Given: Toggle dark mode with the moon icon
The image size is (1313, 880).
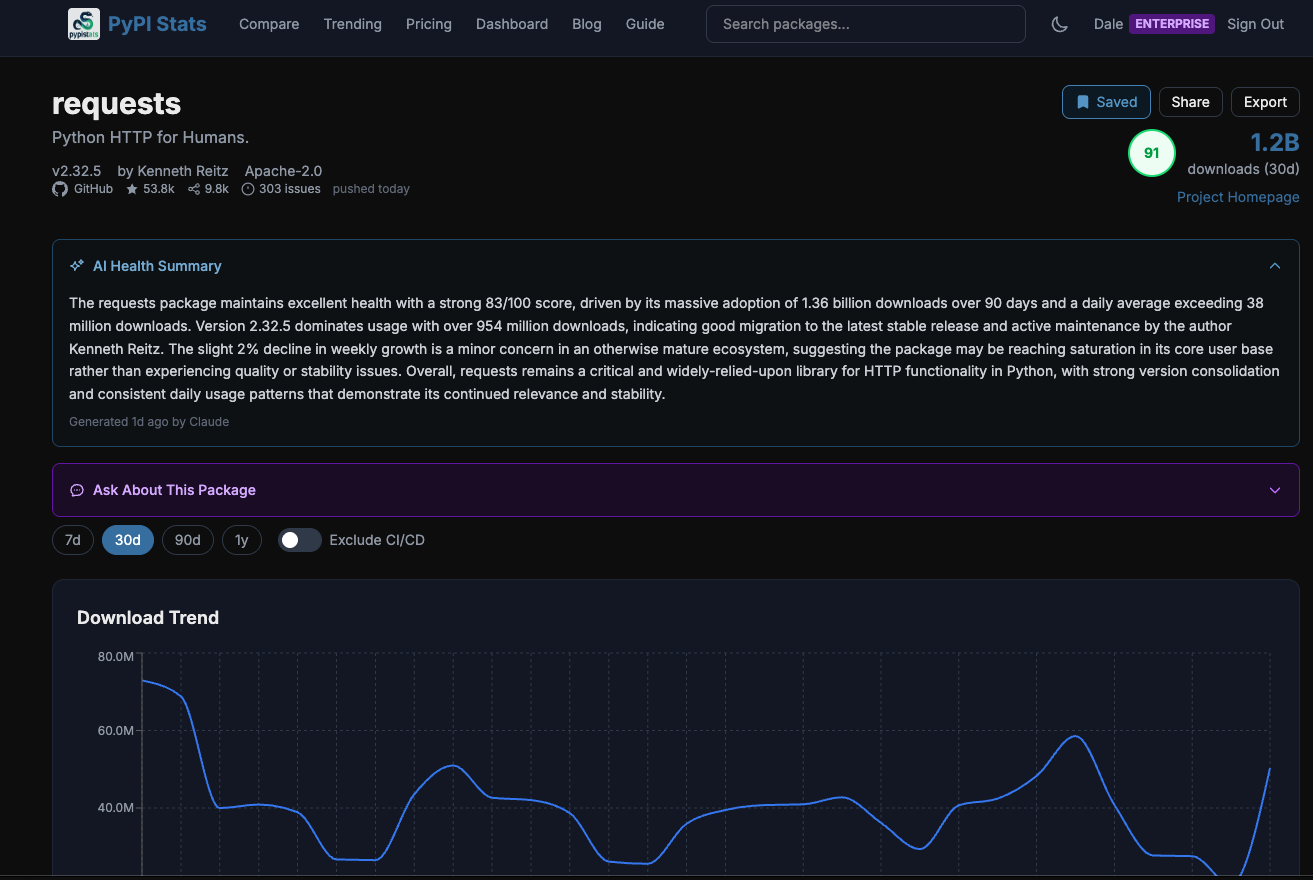Looking at the screenshot, I should tap(1059, 23).
